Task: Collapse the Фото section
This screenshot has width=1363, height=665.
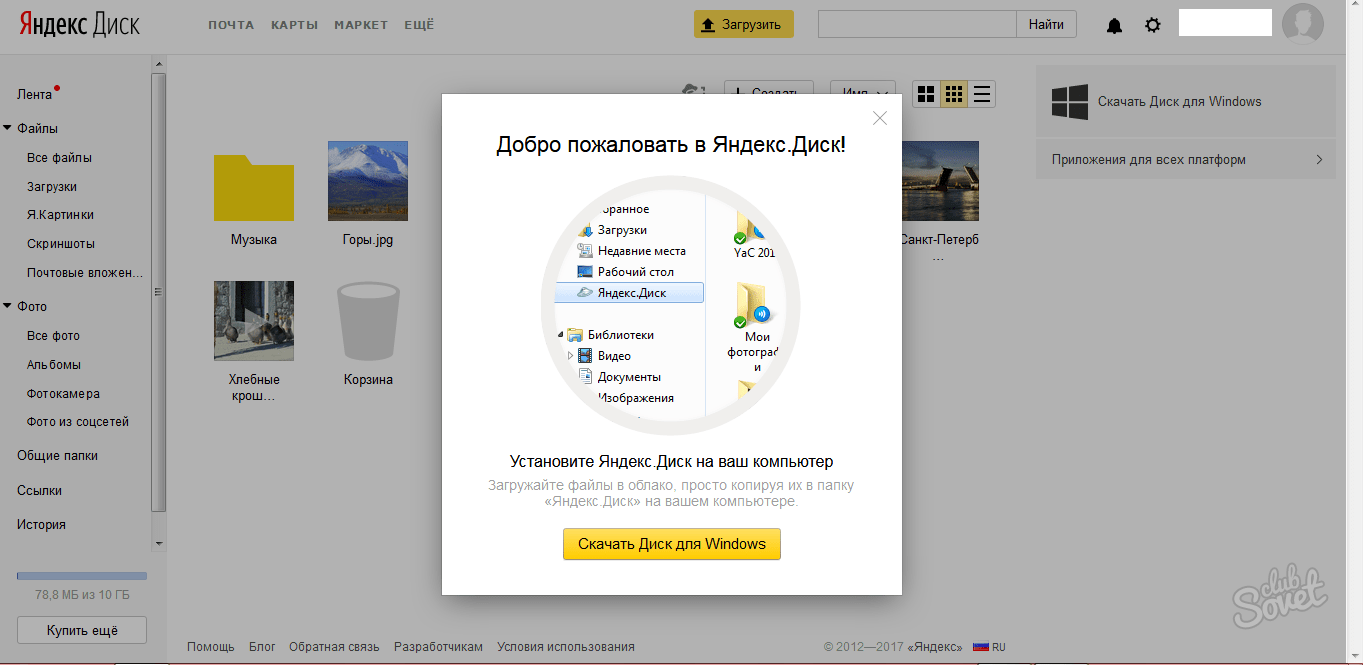Action: click(8, 306)
